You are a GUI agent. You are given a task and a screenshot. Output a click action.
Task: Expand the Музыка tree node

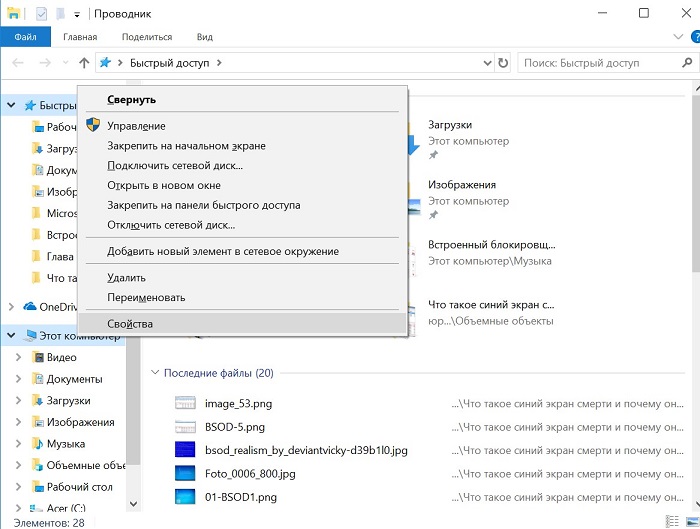click(x=18, y=443)
